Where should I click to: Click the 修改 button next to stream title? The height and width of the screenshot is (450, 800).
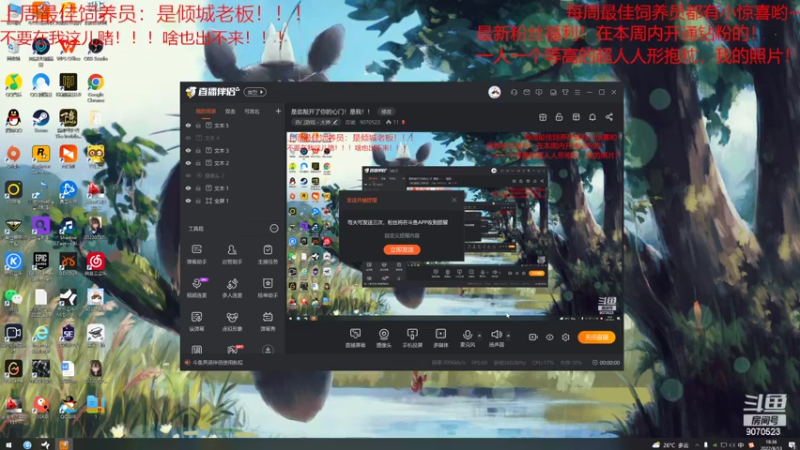386,111
